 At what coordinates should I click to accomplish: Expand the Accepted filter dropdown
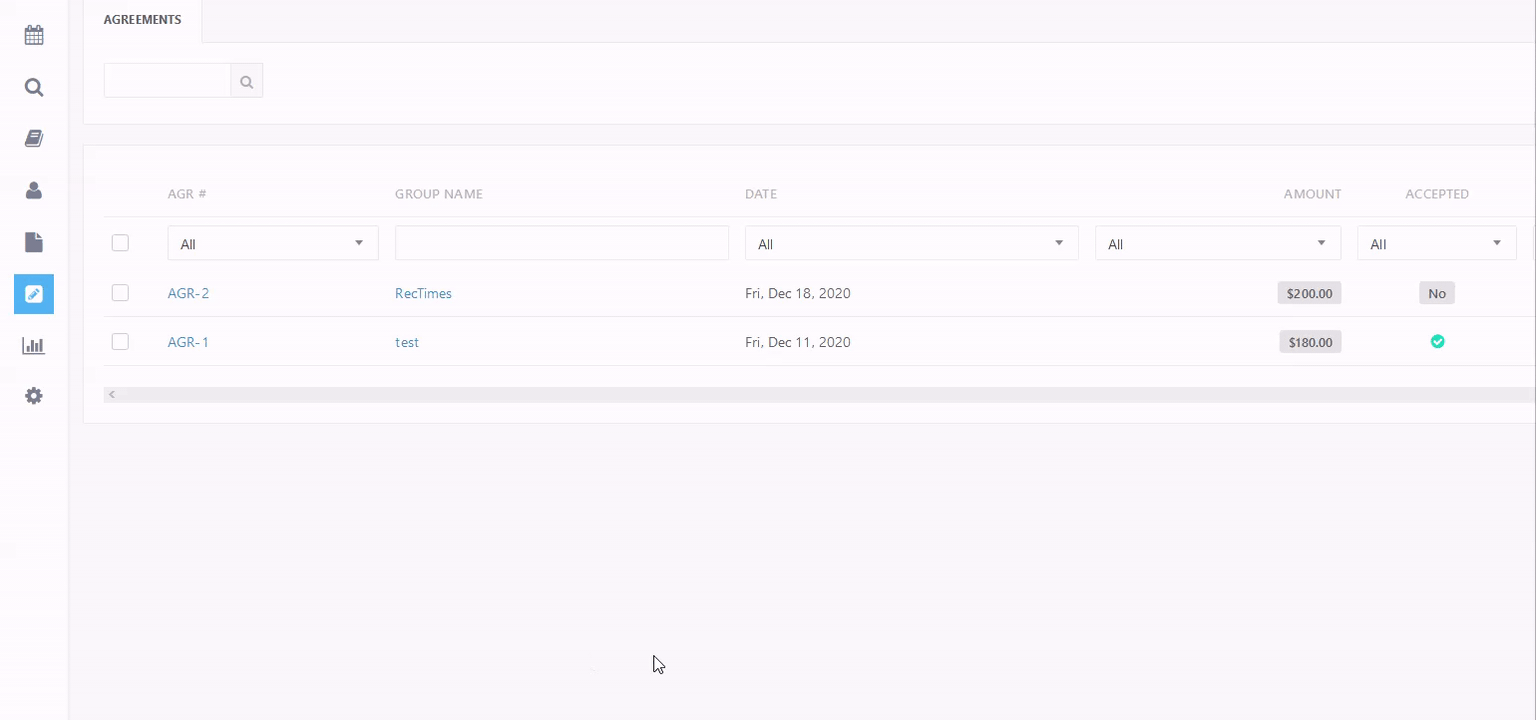point(1436,244)
